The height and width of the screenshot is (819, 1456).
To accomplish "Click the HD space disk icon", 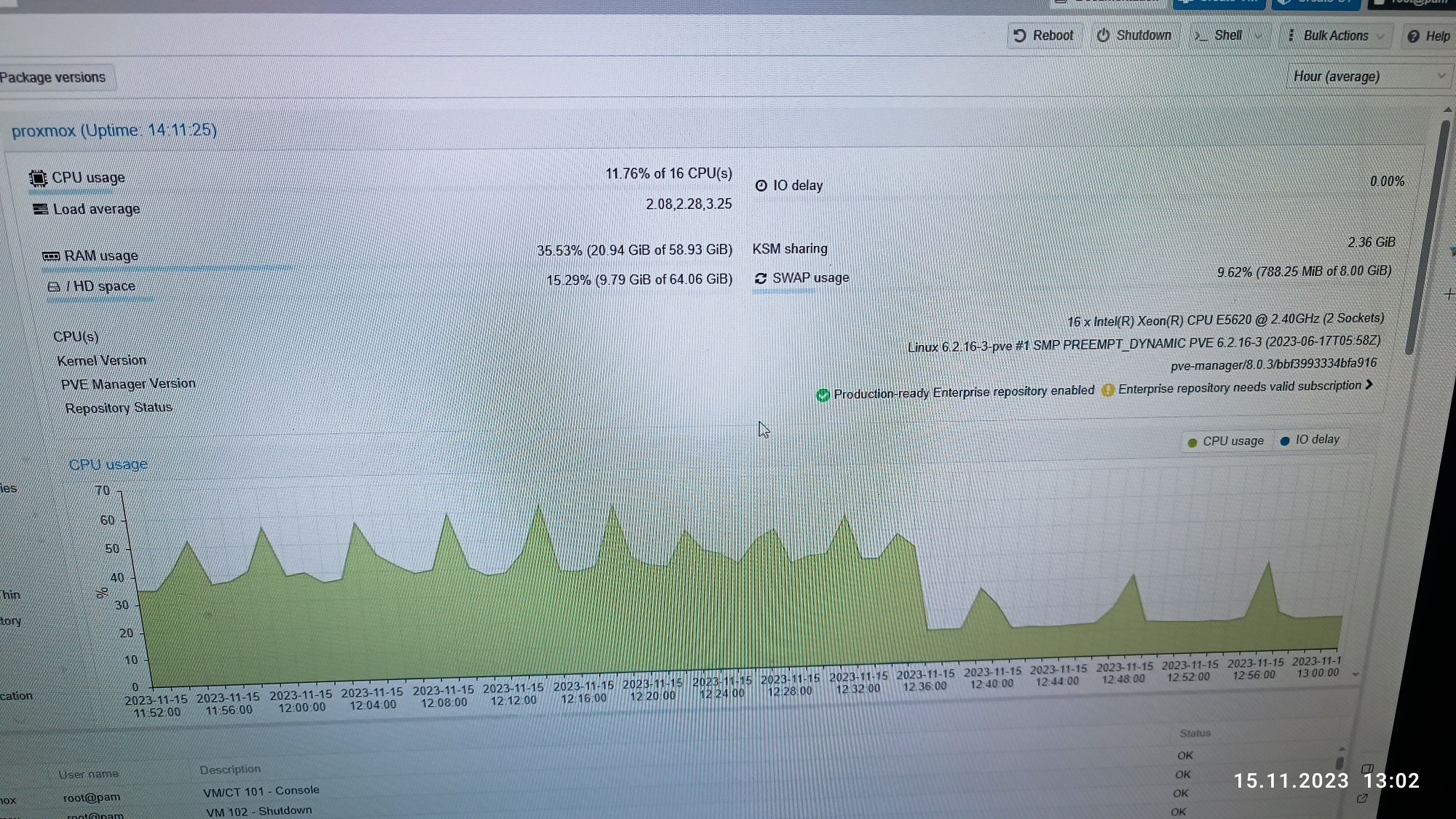I will click(54, 287).
